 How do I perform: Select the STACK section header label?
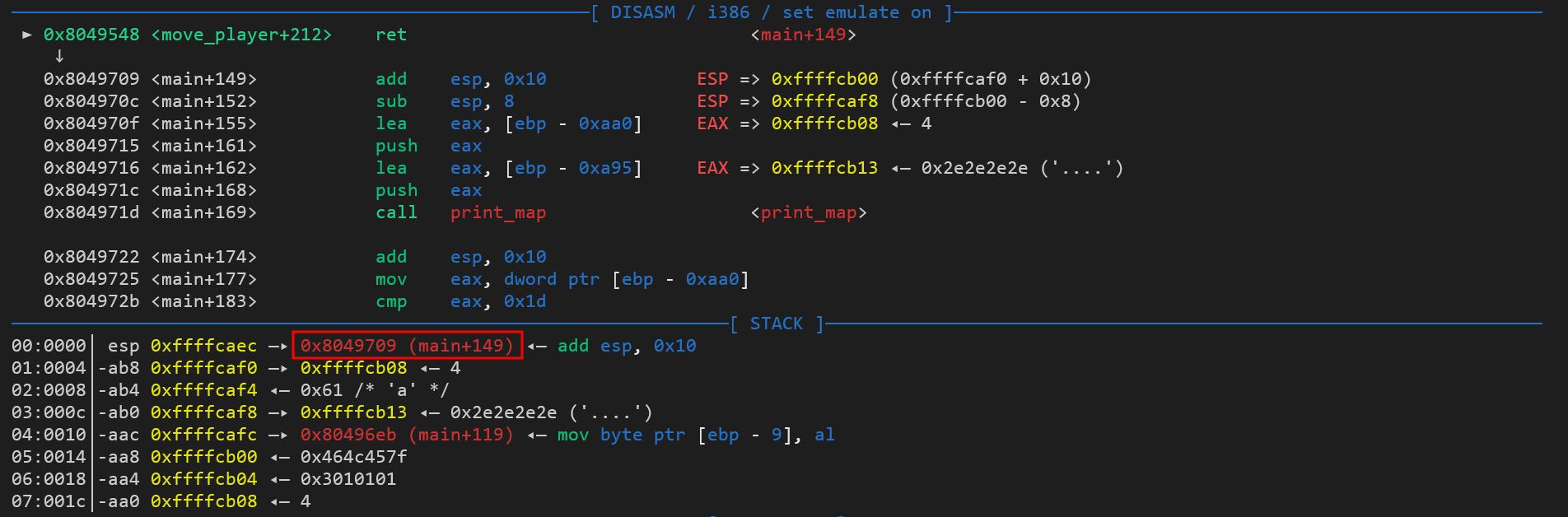pyautogui.click(x=776, y=324)
